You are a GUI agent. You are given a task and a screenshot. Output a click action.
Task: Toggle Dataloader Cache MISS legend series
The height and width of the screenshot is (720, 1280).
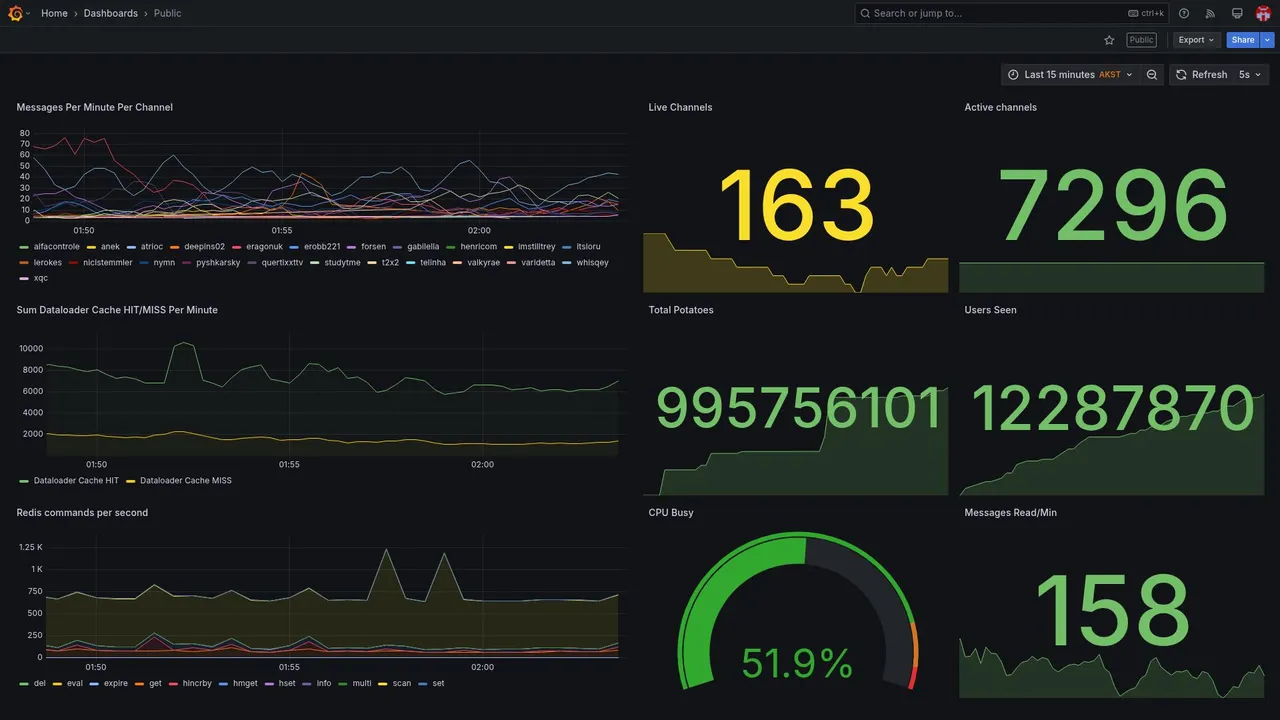(x=179, y=481)
